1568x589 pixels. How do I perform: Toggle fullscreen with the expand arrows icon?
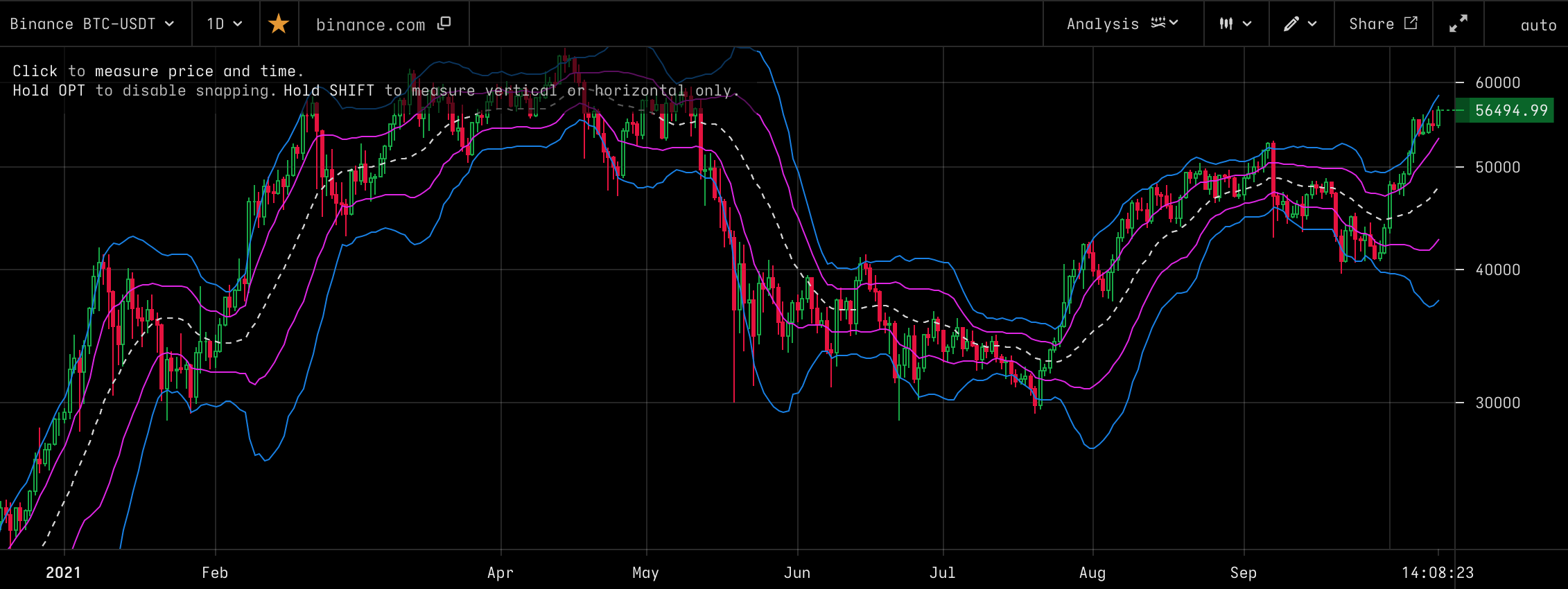tap(1458, 24)
